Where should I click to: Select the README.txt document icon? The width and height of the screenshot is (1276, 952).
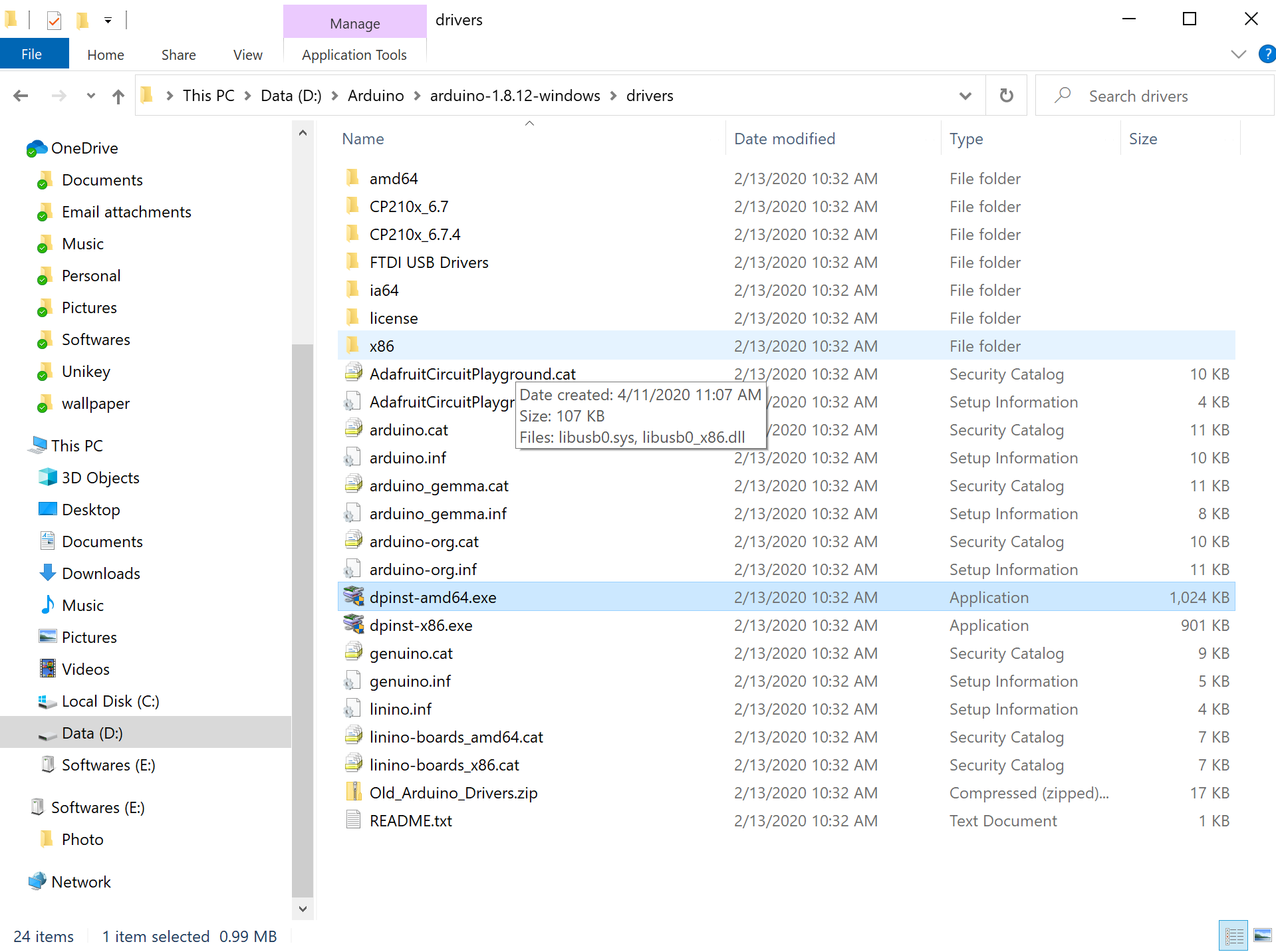point(353,820)
